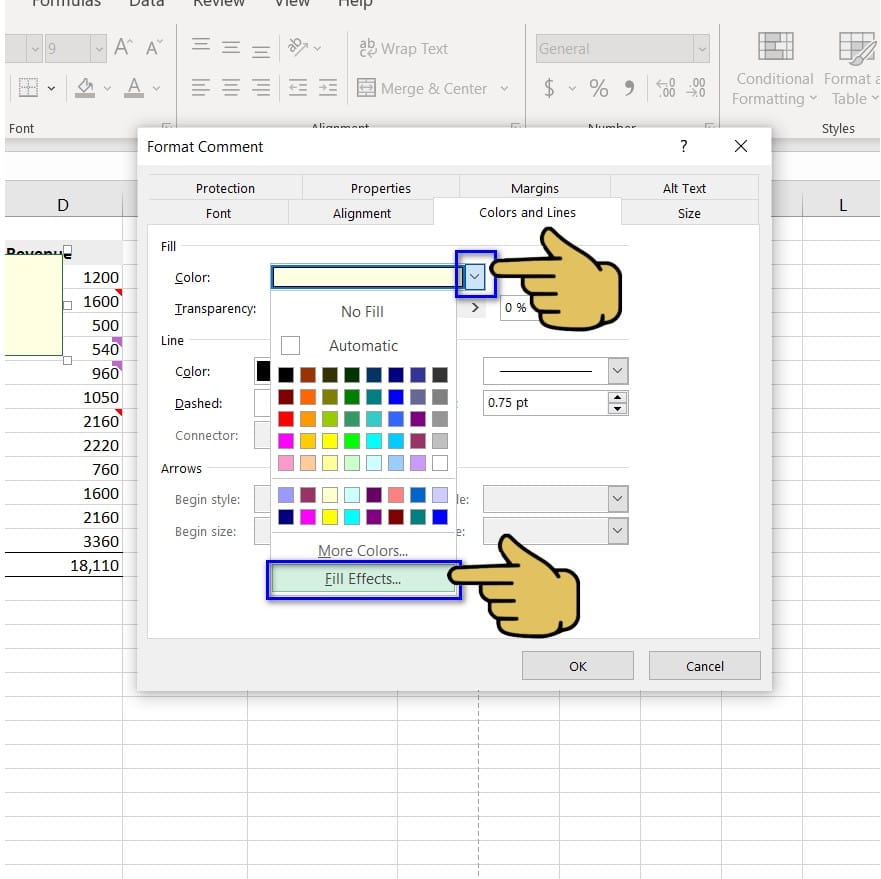Open the General number format dropdown
This screenshot has width=881, height=879.
pos(701,49)
